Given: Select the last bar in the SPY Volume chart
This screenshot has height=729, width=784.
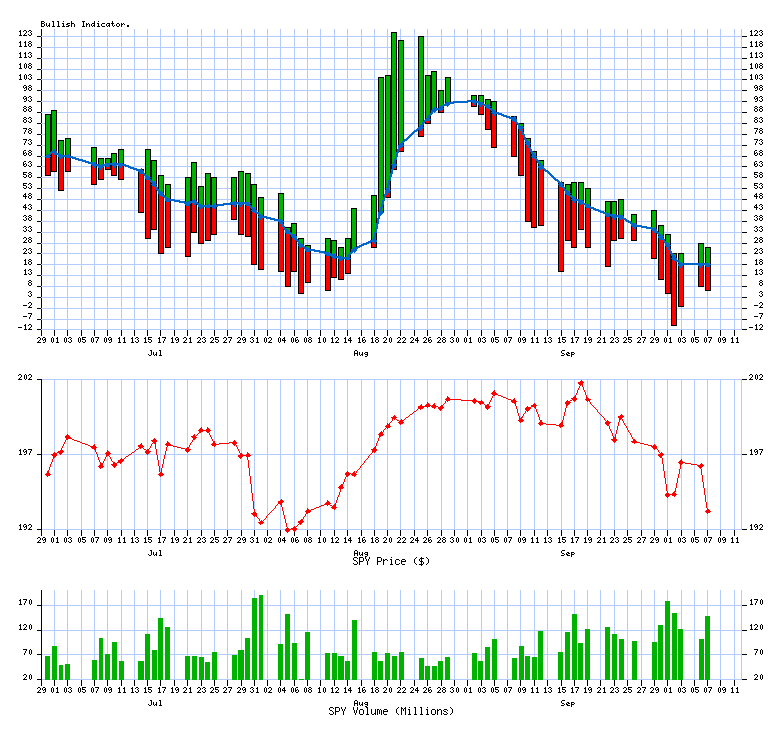Looking at the screenshot, I should (708, 647).
